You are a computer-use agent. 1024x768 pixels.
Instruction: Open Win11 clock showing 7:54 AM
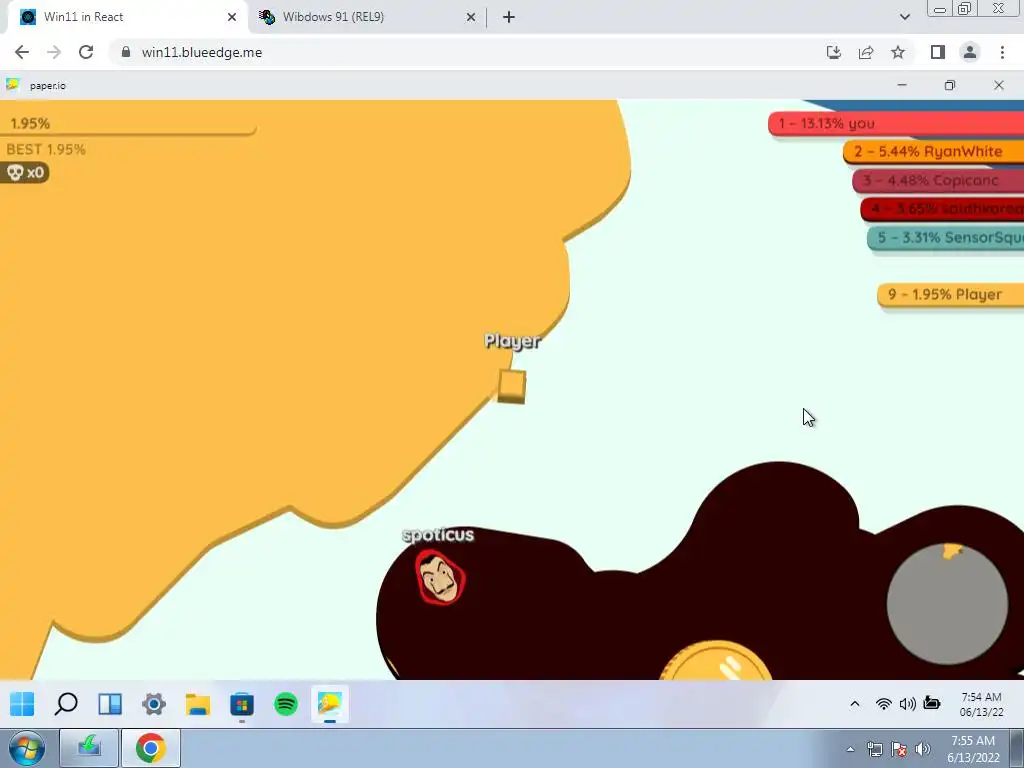(982, 705)
